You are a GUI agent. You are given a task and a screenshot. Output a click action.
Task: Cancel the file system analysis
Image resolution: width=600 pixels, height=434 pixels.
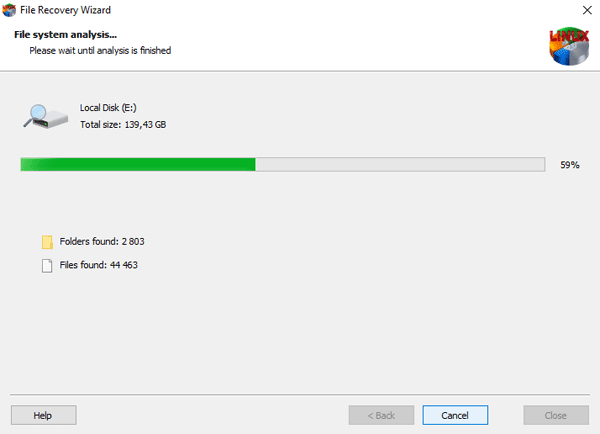tap(455, 415)
